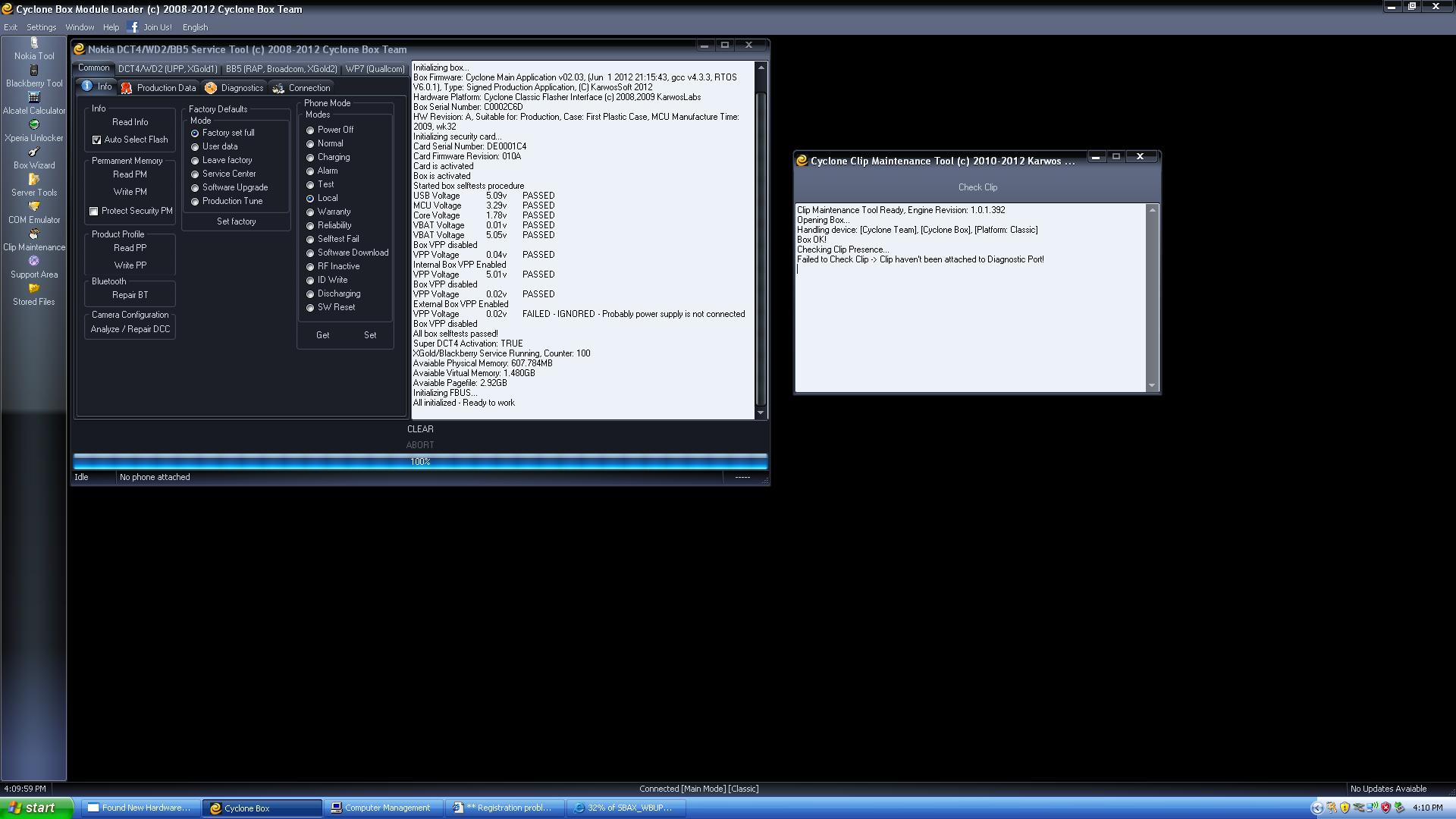Select Software Upgrade factory mode
The width and height of the screenshot is (1456, 819).
[x=195, y=188]
